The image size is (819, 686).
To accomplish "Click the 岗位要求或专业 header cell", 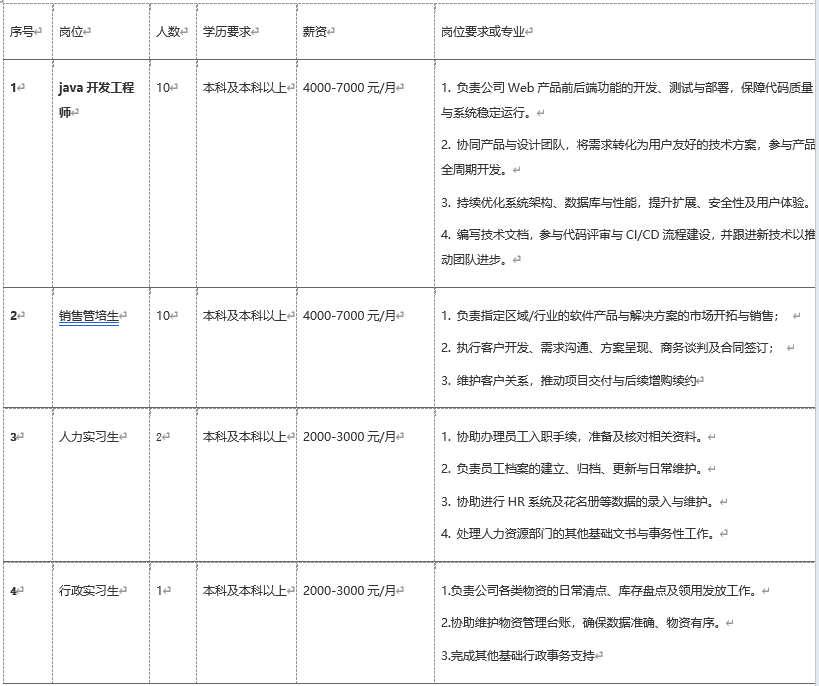I will pyautogui.click(x=484, y=31).
